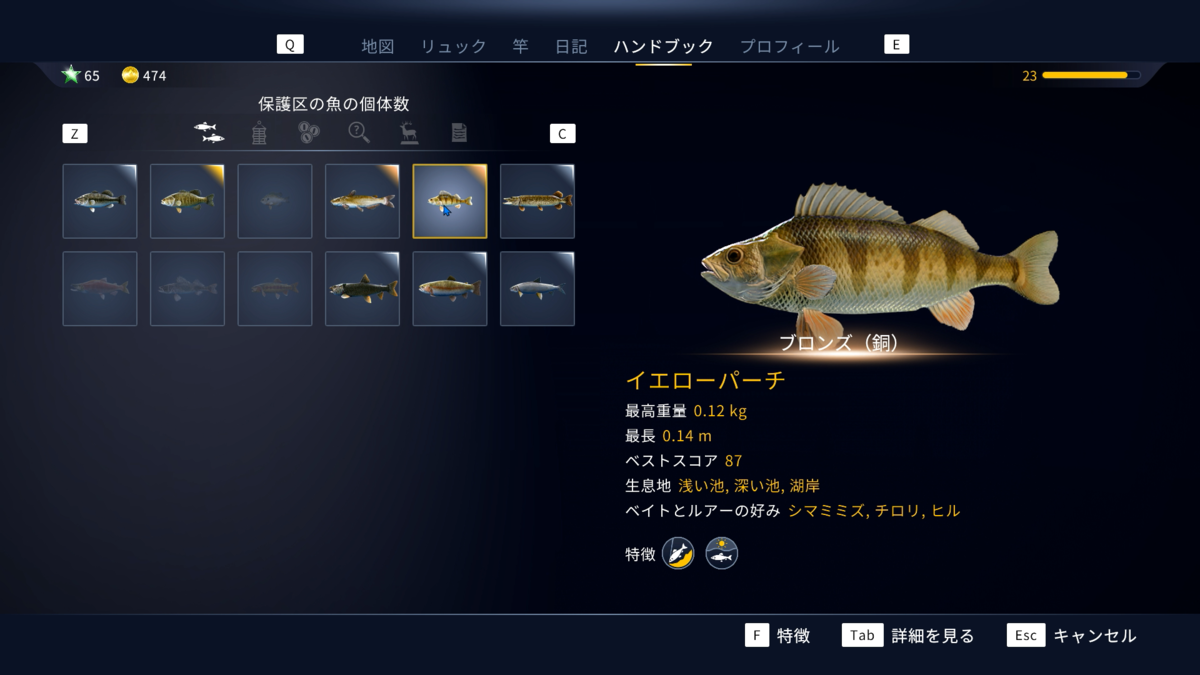The image size is (1200, 675).
Task: Open the 日記 tab
Action: 571,46
